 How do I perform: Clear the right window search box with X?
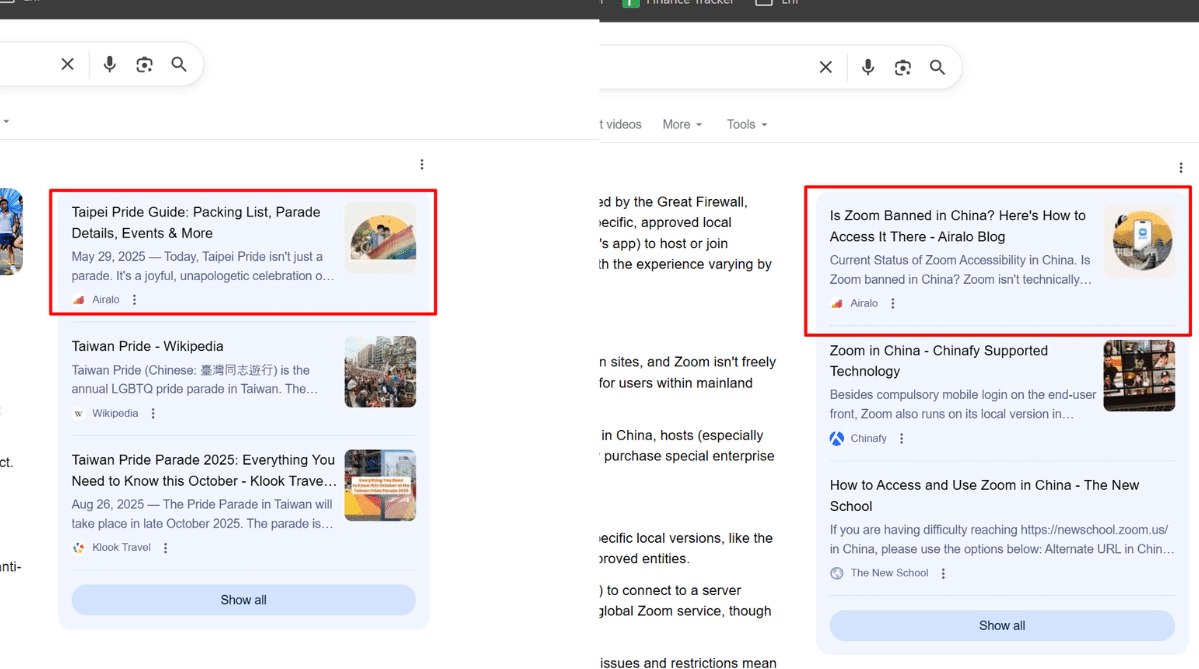(826, 67)
